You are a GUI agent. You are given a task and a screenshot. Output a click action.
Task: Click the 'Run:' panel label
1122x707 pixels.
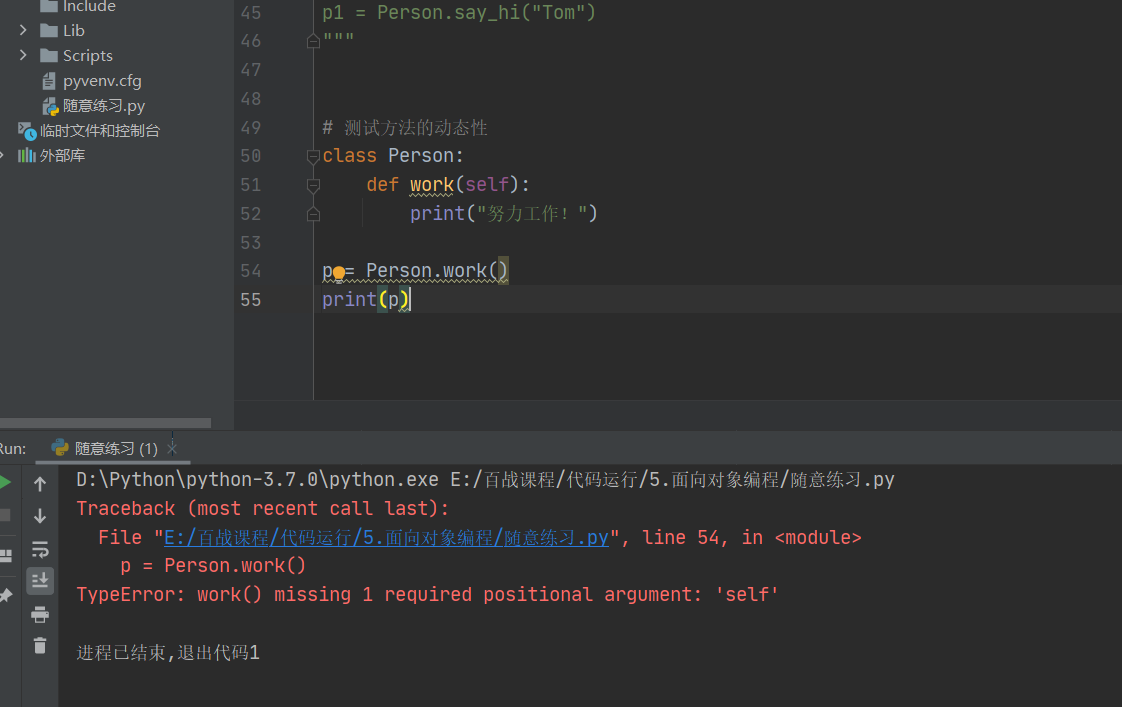coord(12,449)
